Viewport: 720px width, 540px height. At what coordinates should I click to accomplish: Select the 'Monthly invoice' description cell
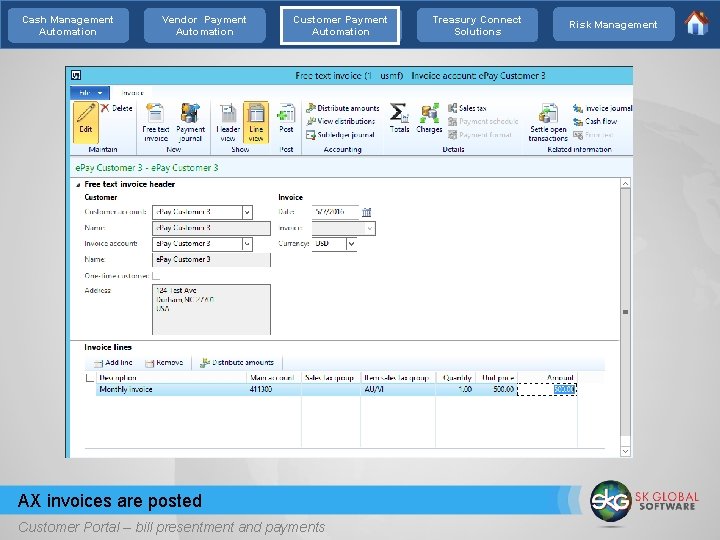tap(171, 389)
